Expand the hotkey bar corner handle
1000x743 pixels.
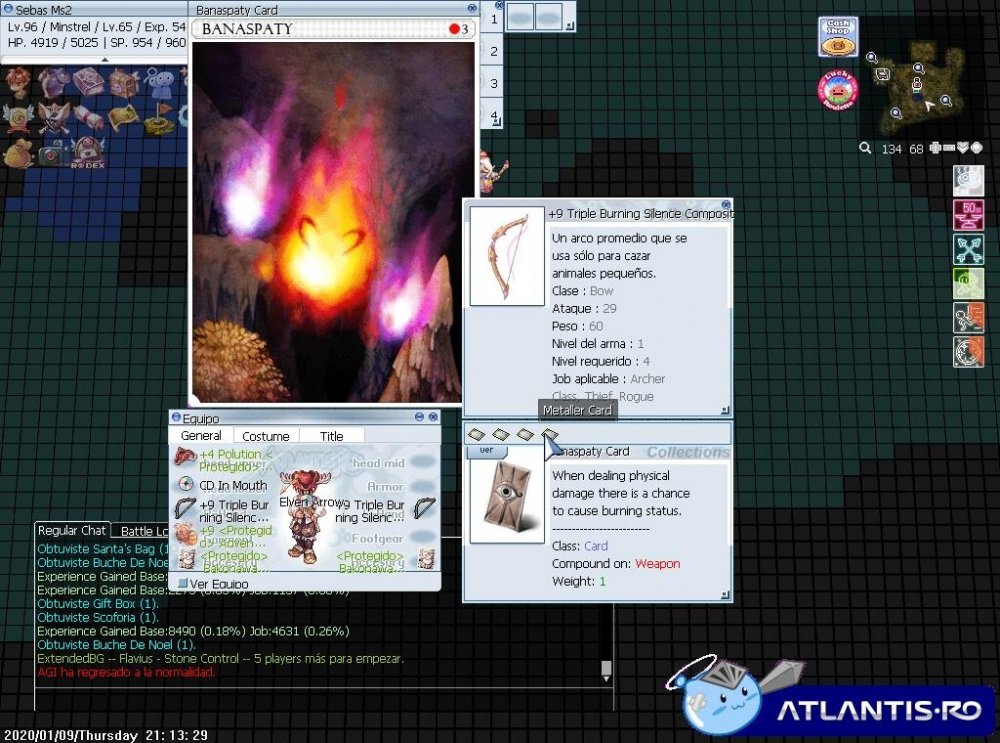[569, 26]
